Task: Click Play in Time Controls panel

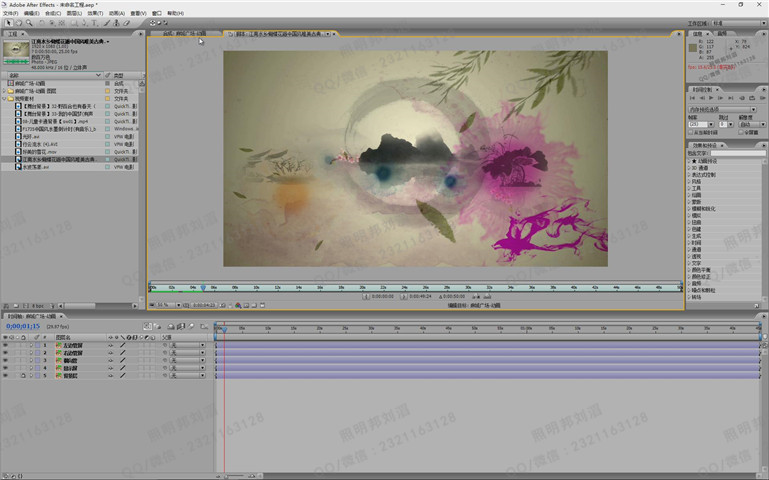Action: coord(711,98)
